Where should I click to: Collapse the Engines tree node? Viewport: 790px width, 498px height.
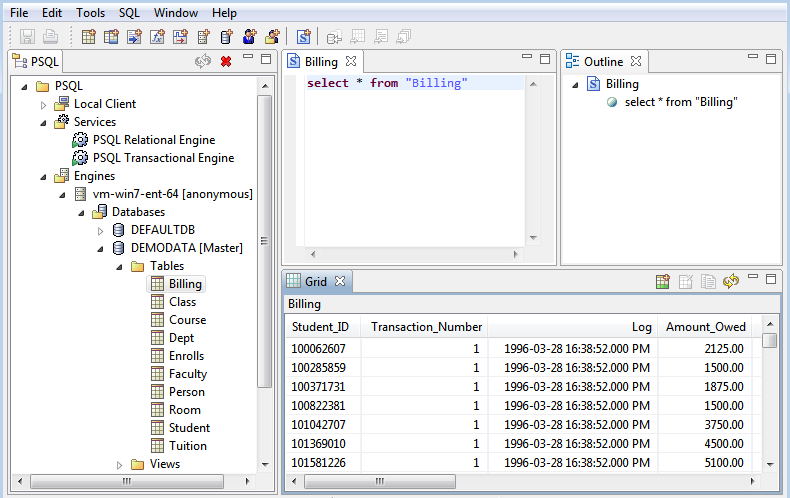pyautogui.click(x=43, y=177)
